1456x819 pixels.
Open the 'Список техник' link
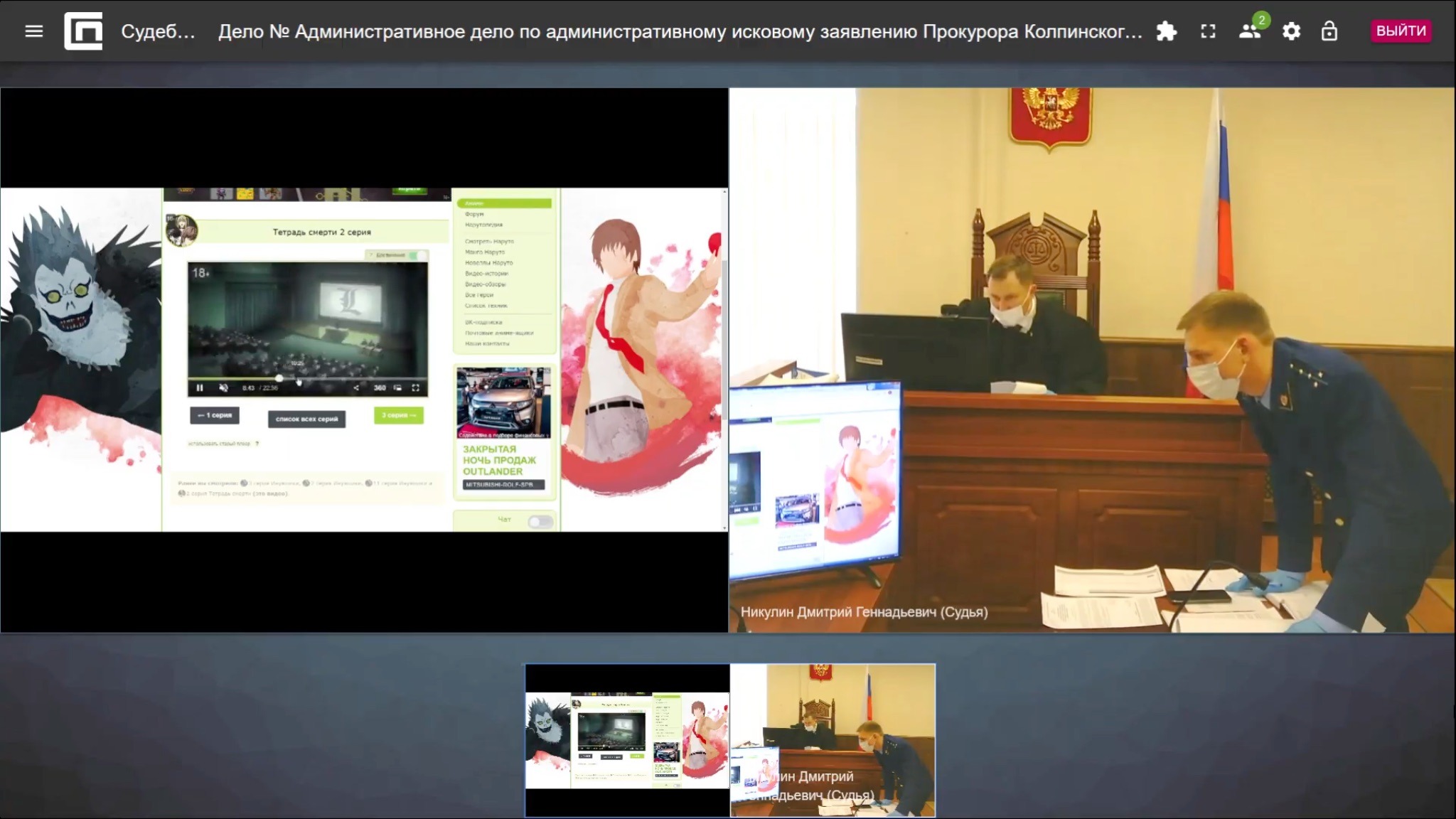point(486,305)
